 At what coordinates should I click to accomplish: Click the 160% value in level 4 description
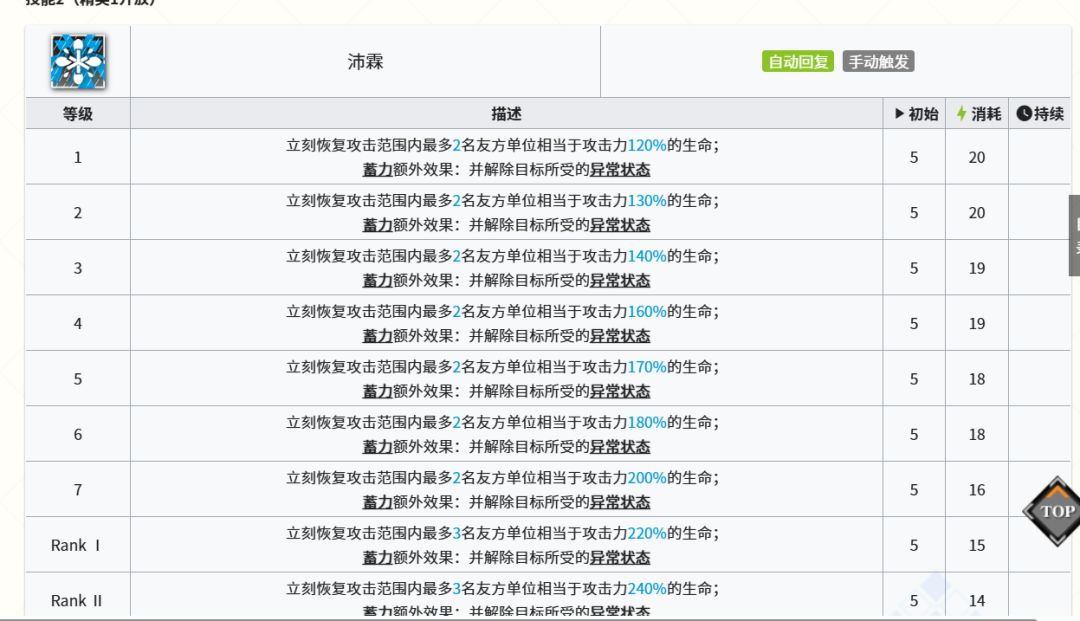coord(647,311)
